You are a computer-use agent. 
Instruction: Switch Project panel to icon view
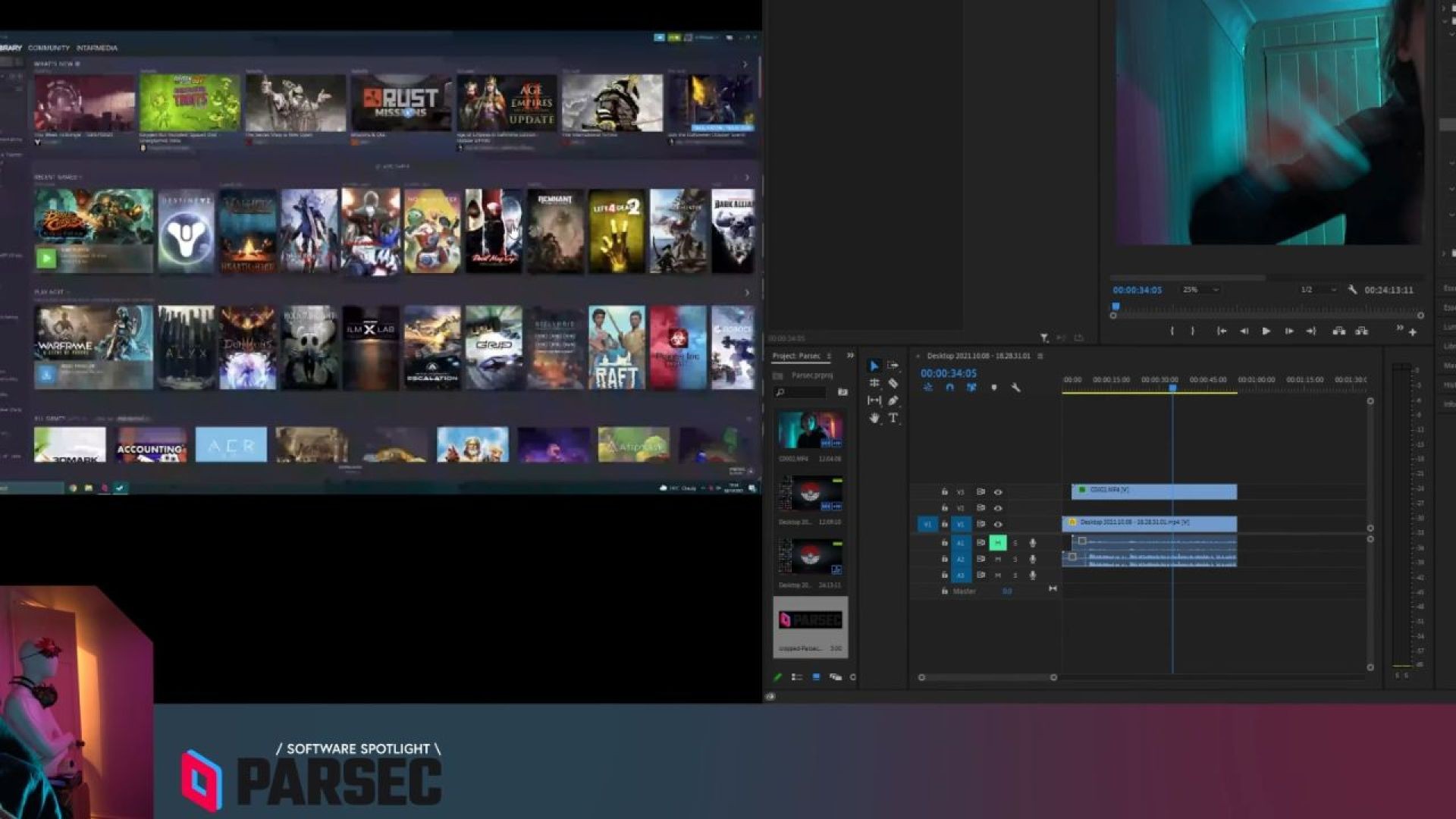coord(816,677)
